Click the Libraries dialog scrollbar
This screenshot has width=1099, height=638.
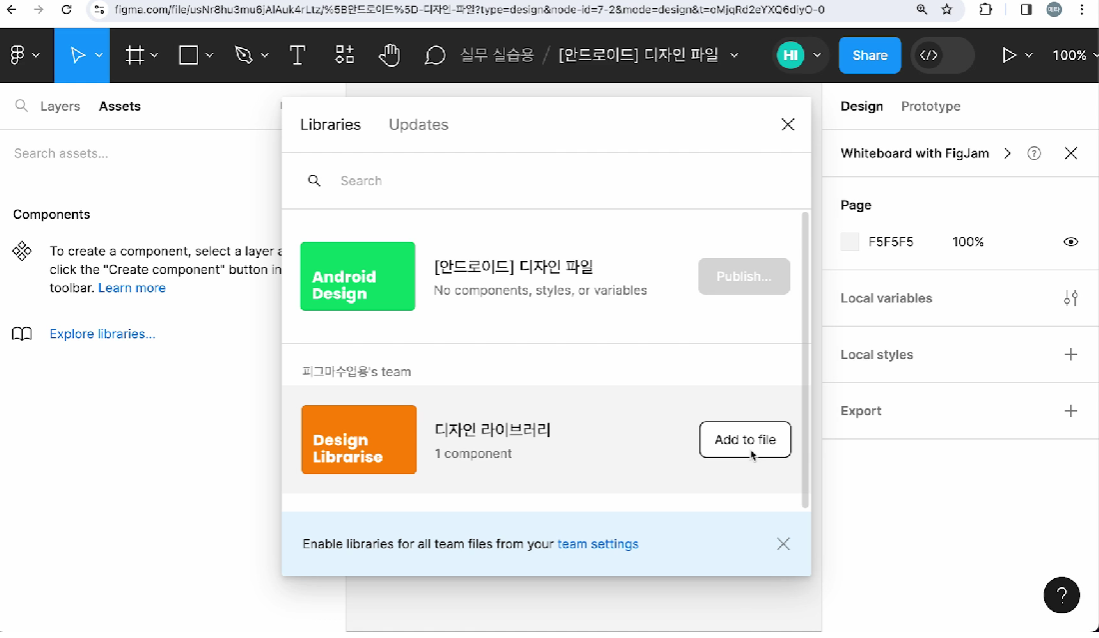pos(805,360)
